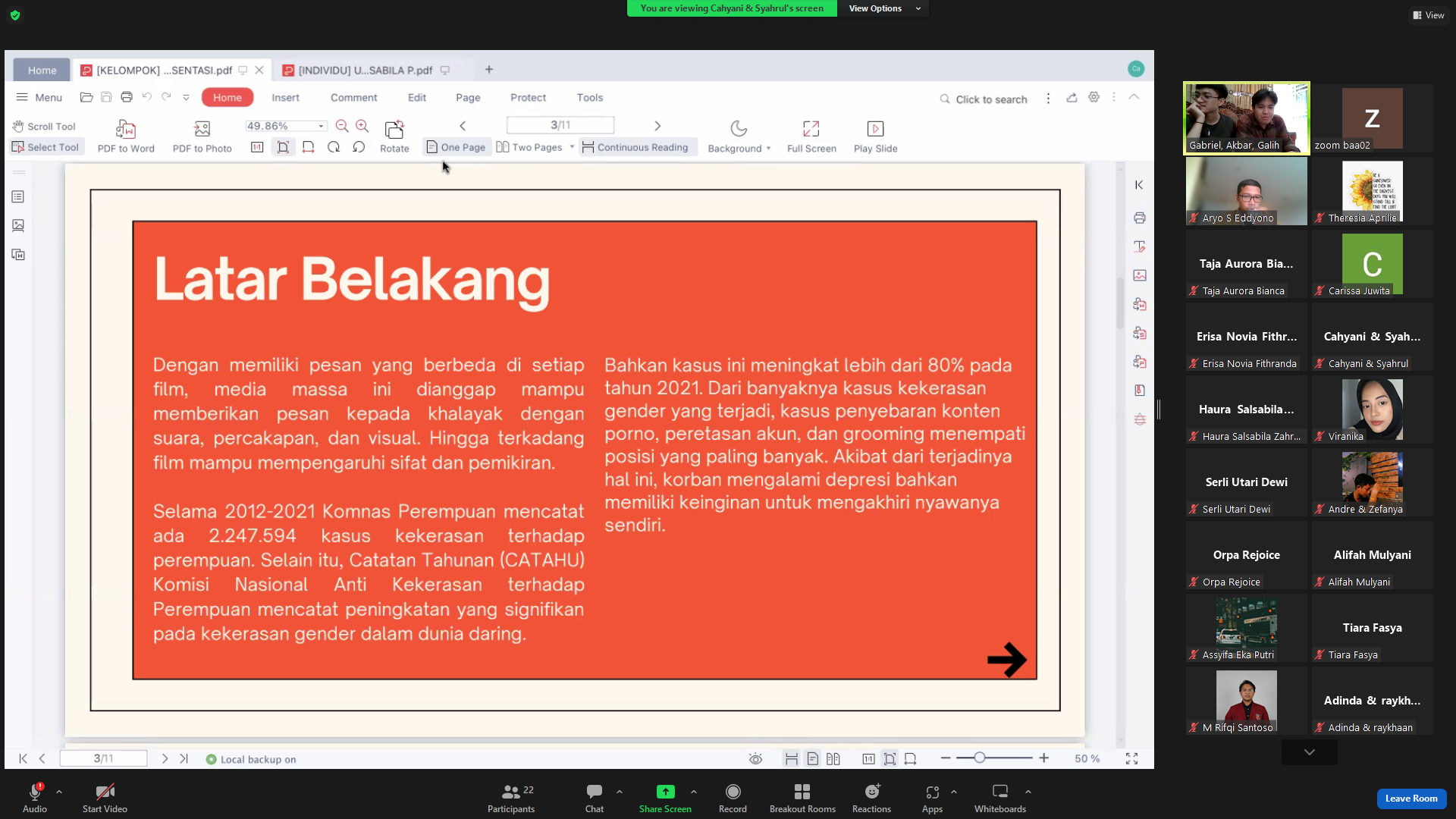Collapse the right sidebar panel arrow
Image resolution: width=1456 pixels, height=819 pixels.
coord(1139,185)
